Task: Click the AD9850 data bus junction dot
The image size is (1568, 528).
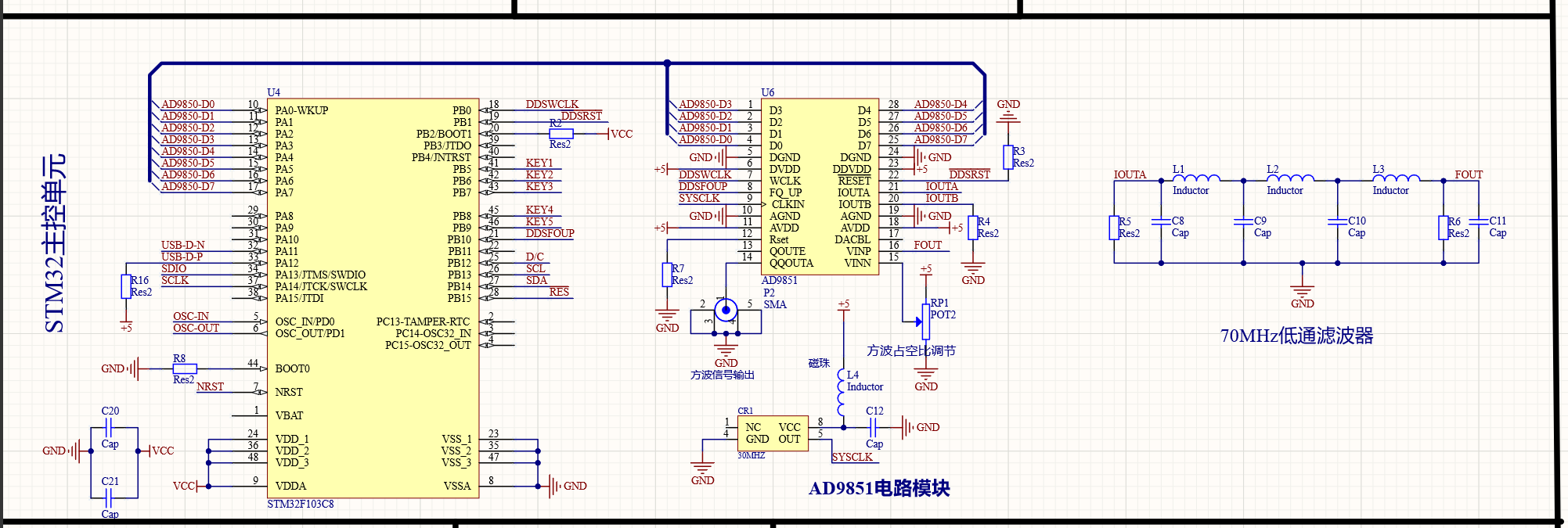Action: (x=667, y=63)
